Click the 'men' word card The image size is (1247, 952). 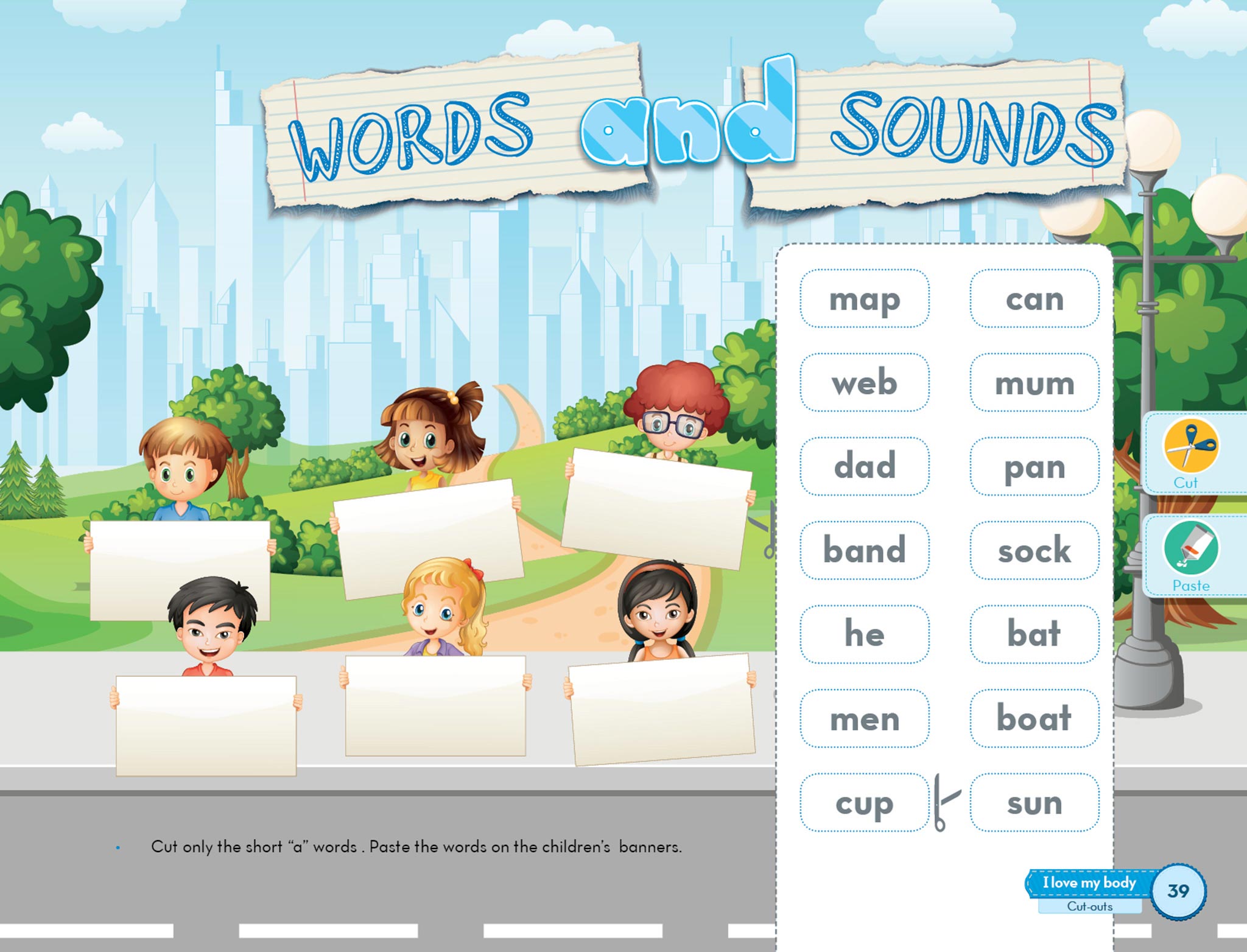(864, 718)
